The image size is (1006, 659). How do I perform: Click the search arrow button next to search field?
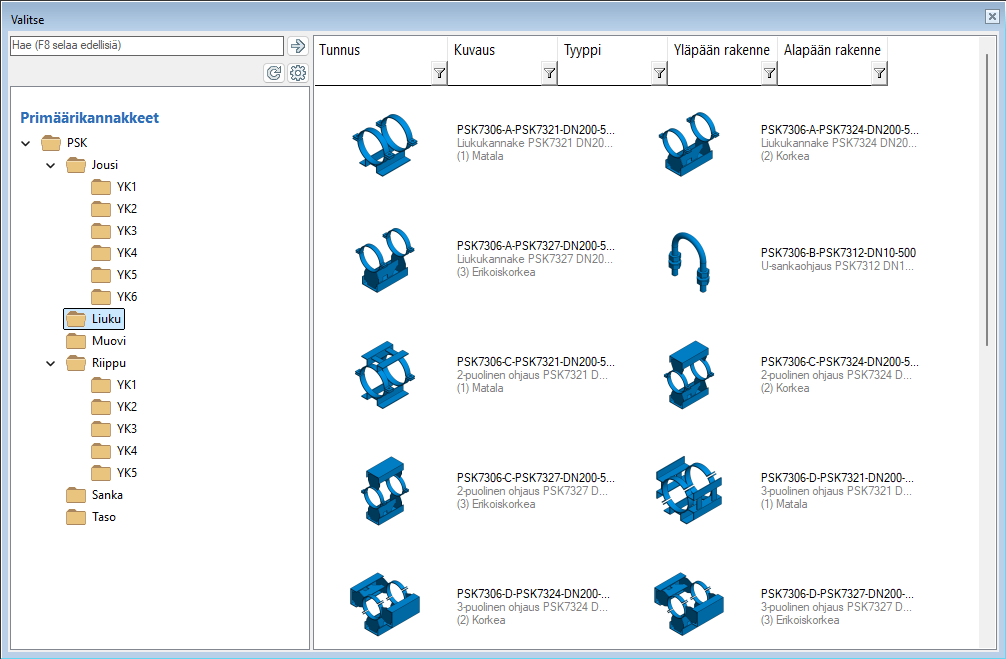point(297,46)
